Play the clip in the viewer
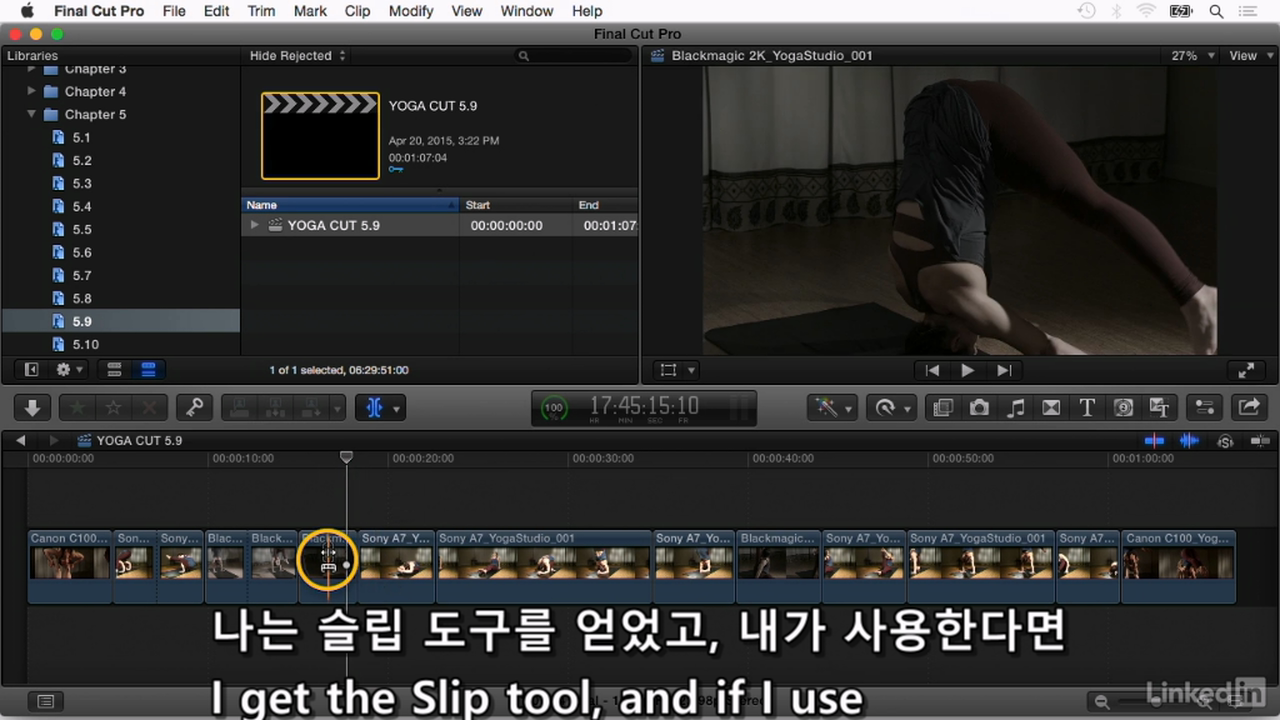Viewport: 1280px width, 720px height. (967, 370)
